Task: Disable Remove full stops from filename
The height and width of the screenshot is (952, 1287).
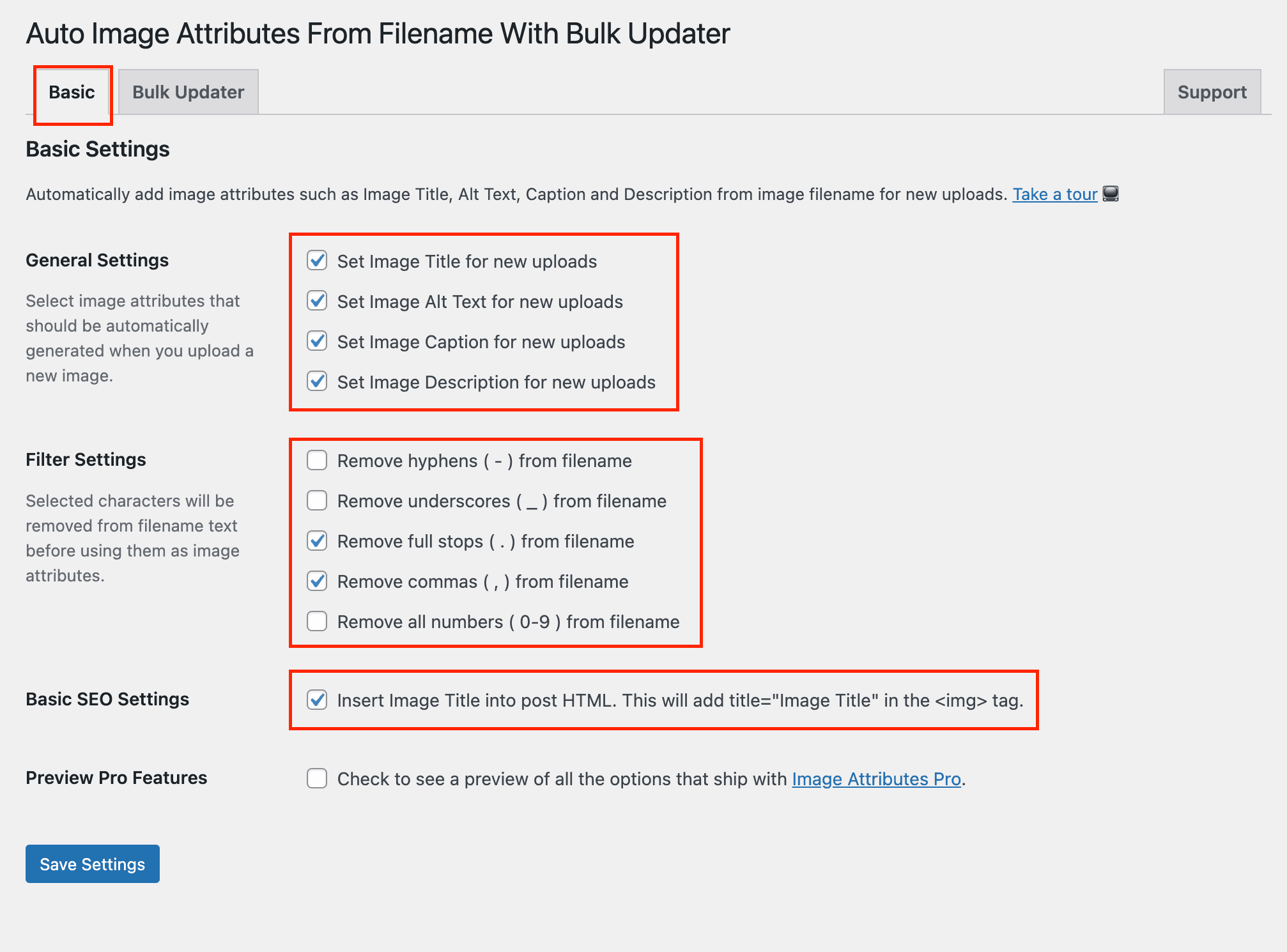Action: tap(317, 541)
